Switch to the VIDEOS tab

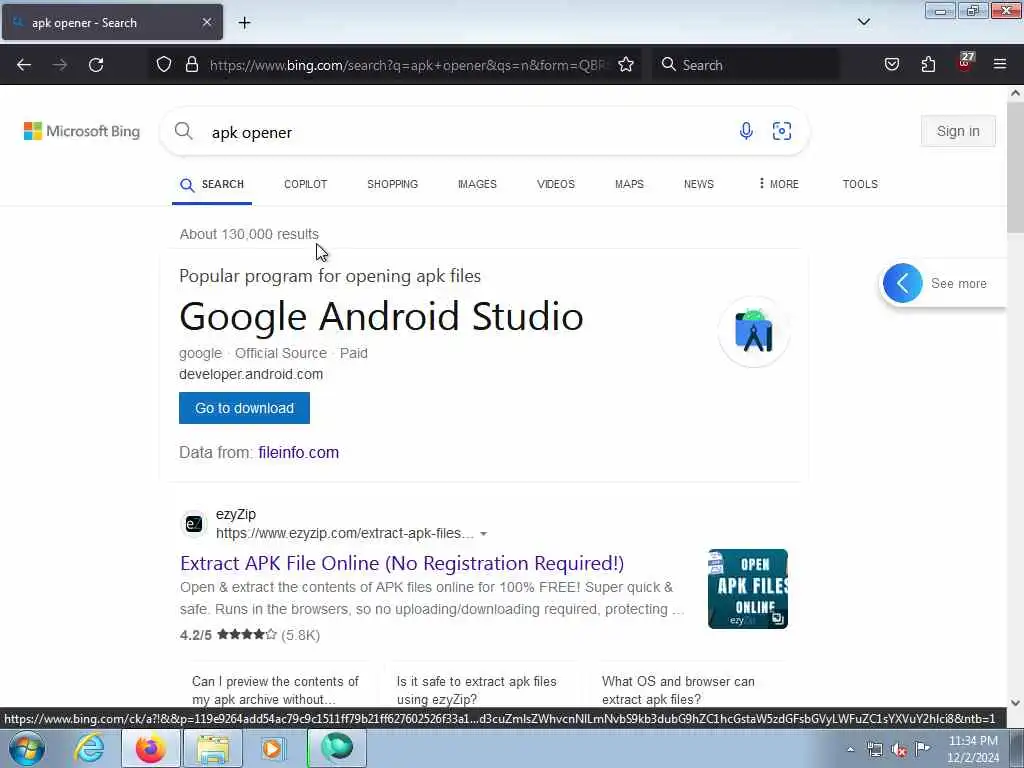[556, 184]
